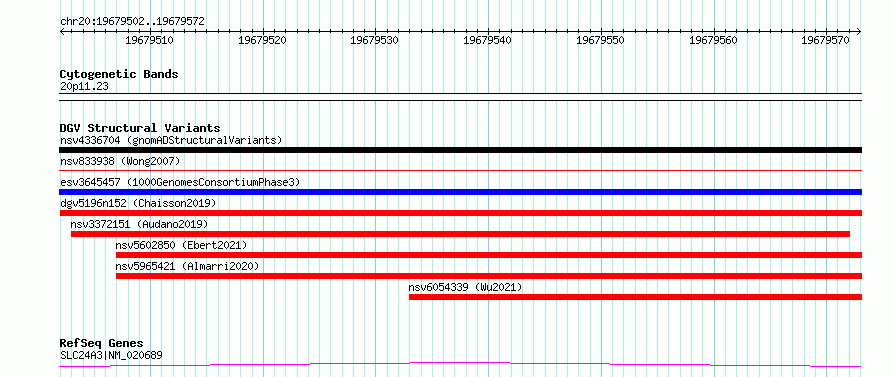Click the magenta SLC24A3 gene line
This screenshot has height=377, width=890.
tap(460, 364)
